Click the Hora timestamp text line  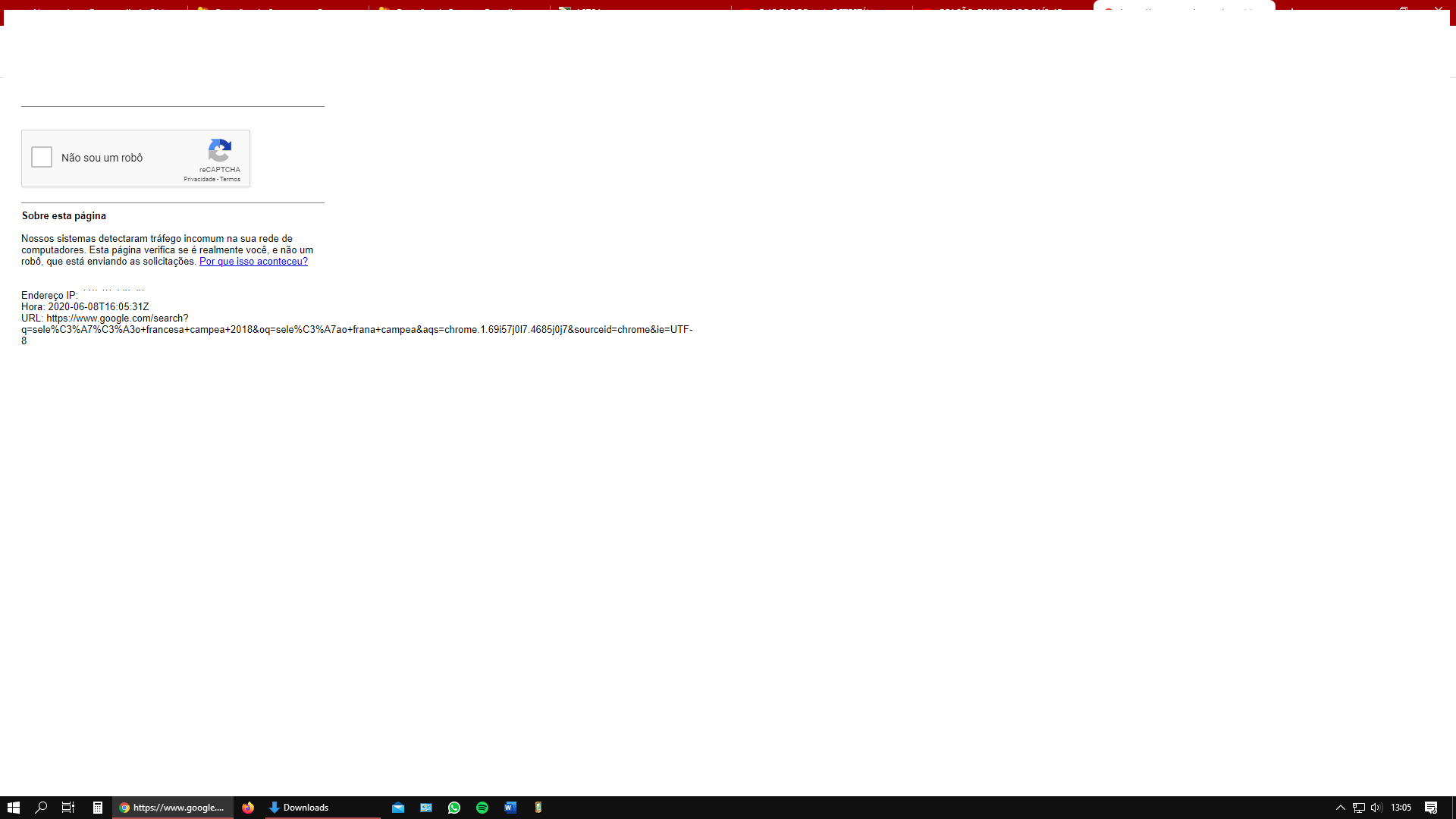(85, 307)
